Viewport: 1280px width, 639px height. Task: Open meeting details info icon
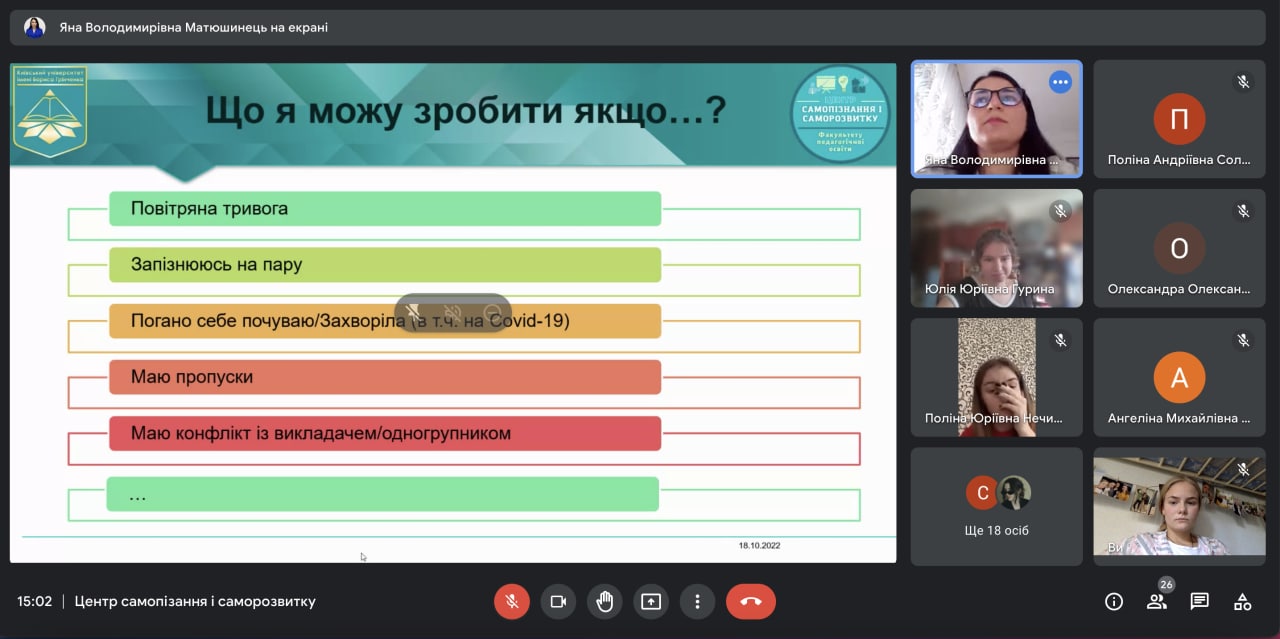tap(1113, 601)
